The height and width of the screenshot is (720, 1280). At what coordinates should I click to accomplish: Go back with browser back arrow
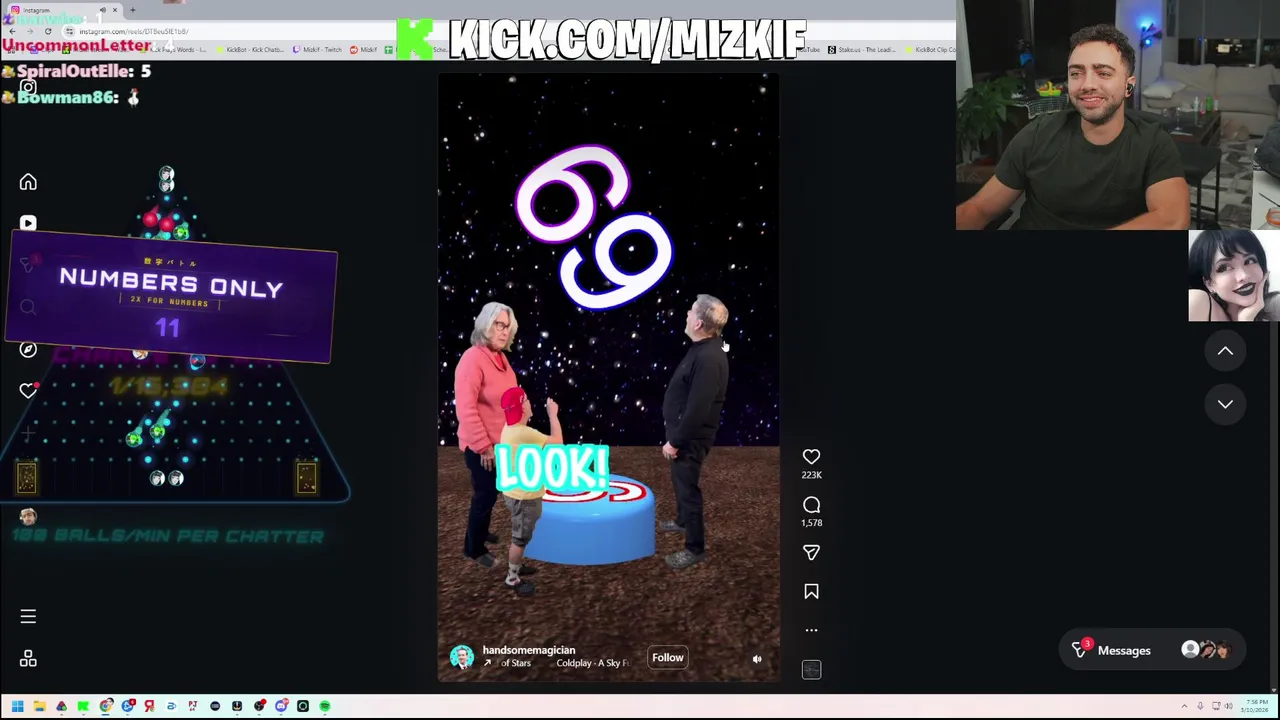12,31
